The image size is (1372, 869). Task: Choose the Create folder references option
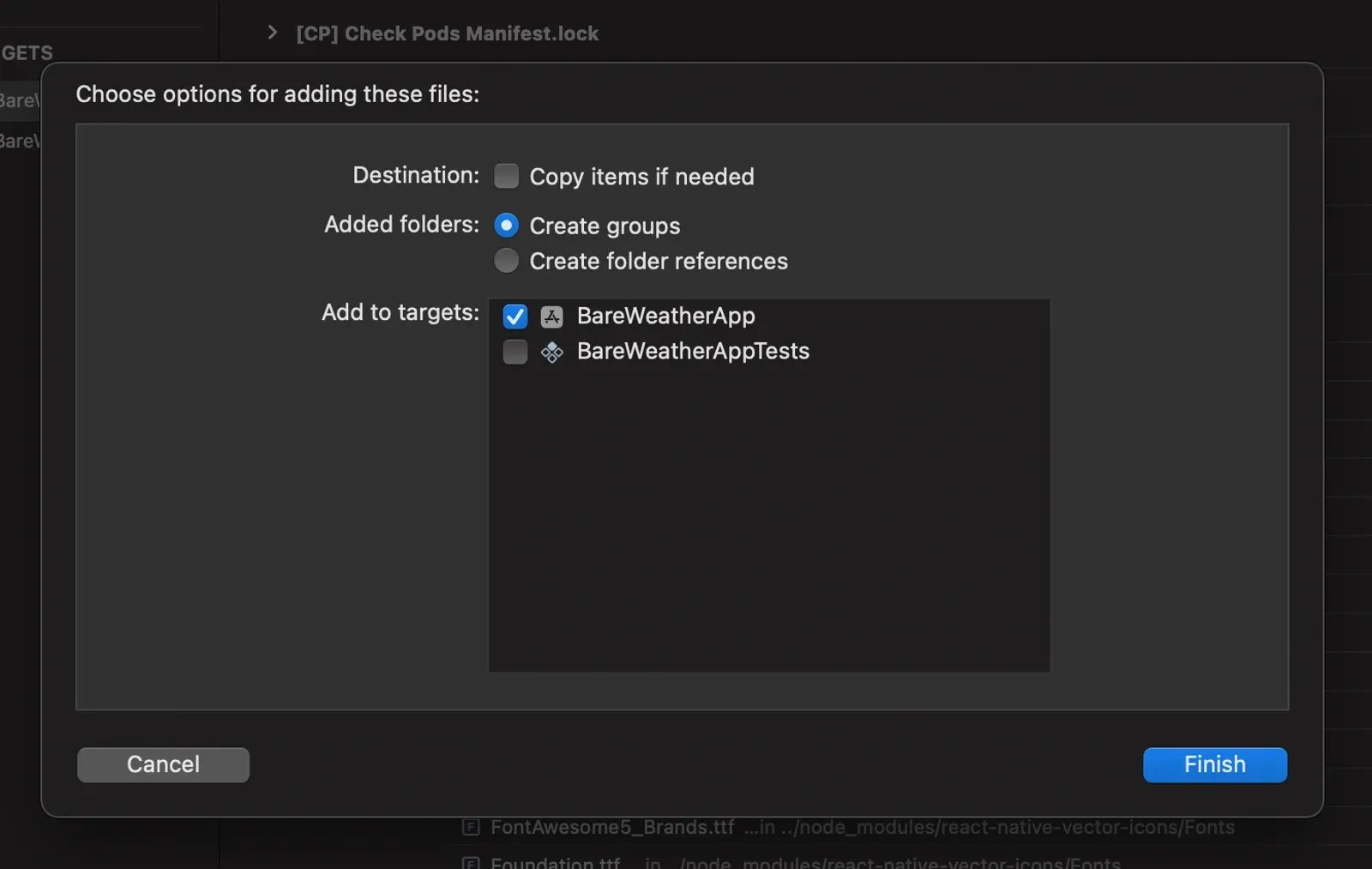coord(506,261)
